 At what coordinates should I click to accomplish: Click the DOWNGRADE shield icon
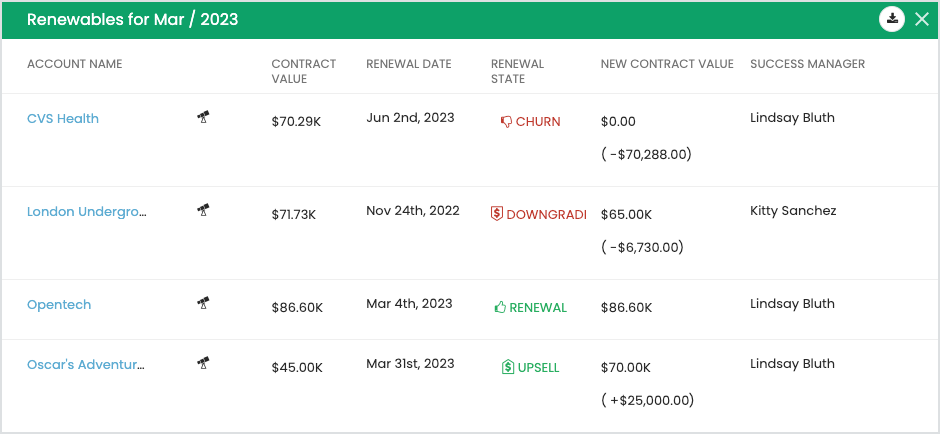pos(496,214)
